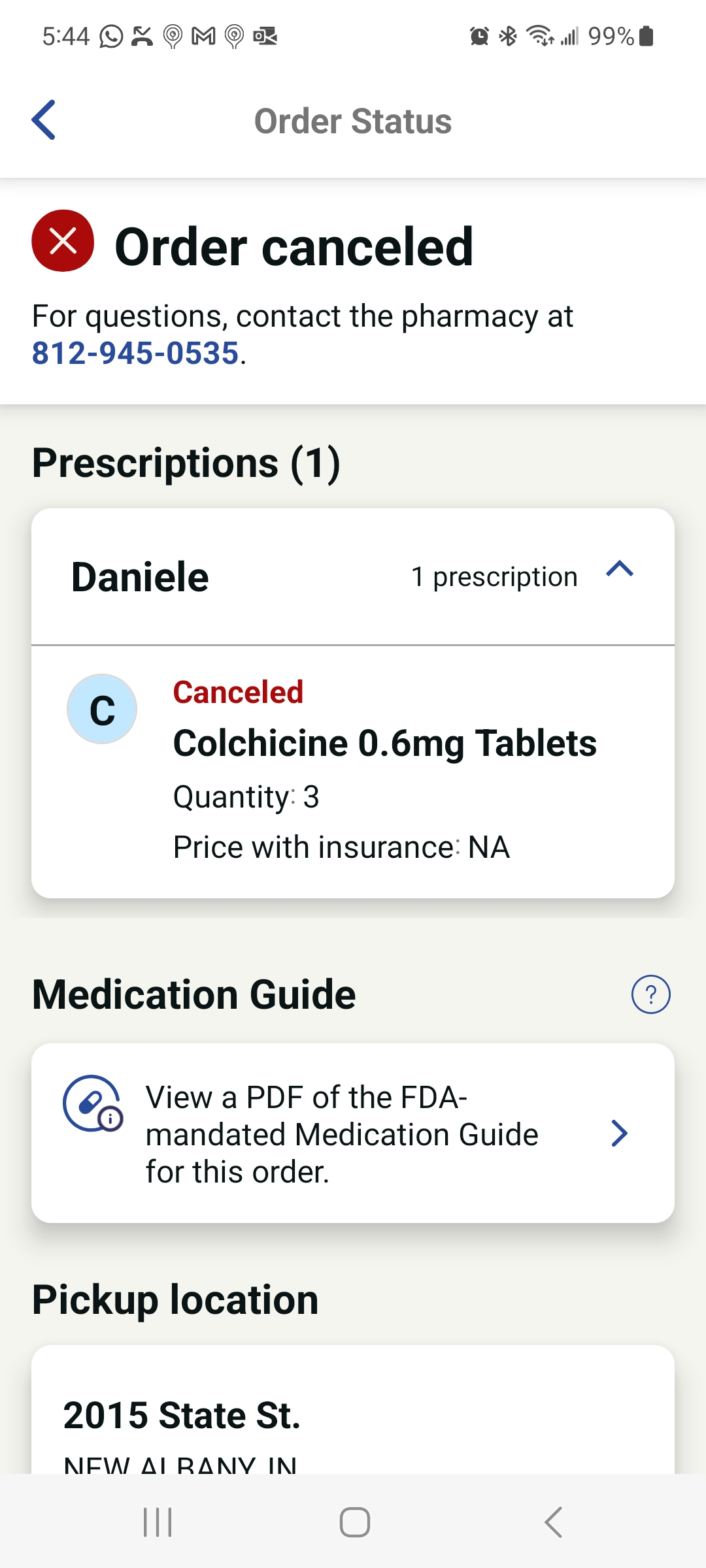Image resolution: width=706 pixels, height=1568 pixels.
Task: Tap the 2015 State St. pickup location
Action: [182, 1416]
